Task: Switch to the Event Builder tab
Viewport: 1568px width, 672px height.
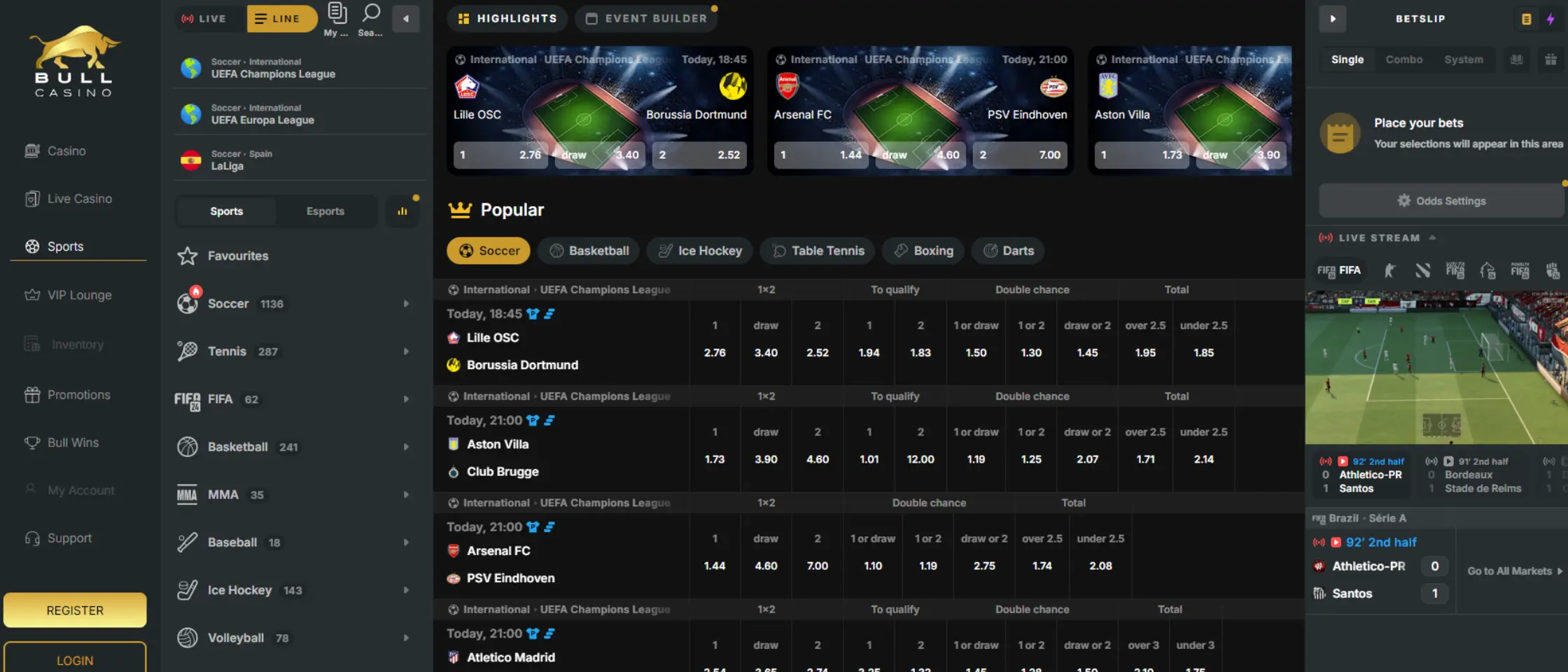Action: tap(646, 19)
